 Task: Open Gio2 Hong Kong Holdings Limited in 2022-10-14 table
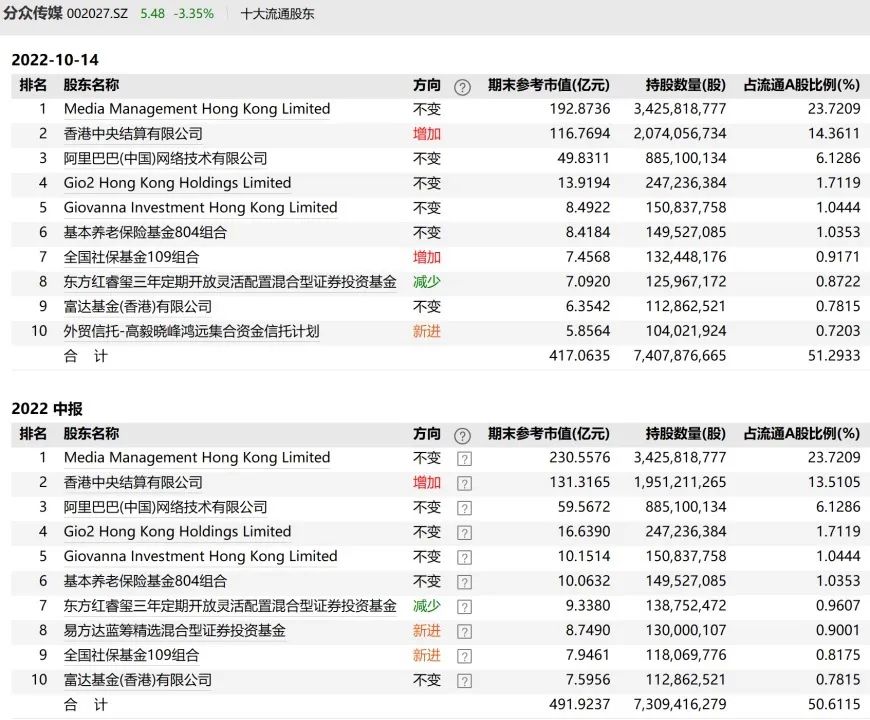[178, 182]
